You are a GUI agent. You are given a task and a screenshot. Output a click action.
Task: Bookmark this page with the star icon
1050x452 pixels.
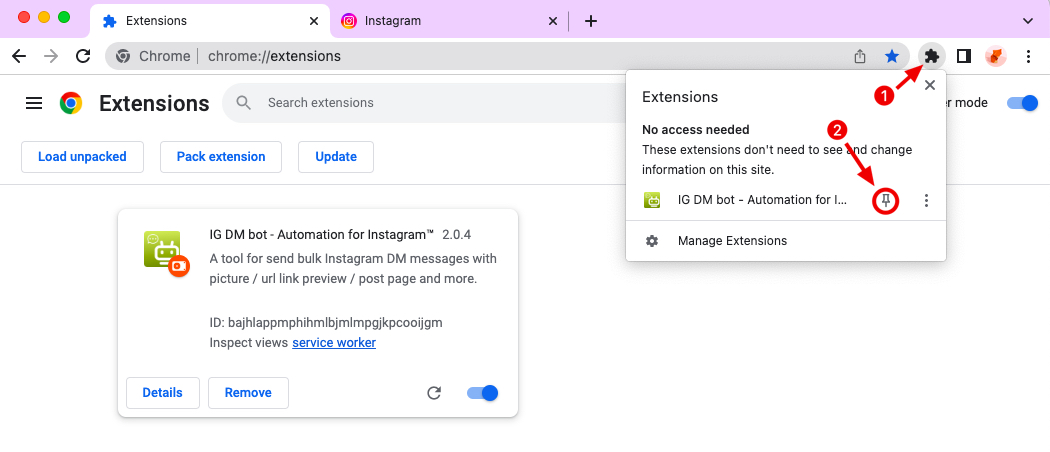891,56
